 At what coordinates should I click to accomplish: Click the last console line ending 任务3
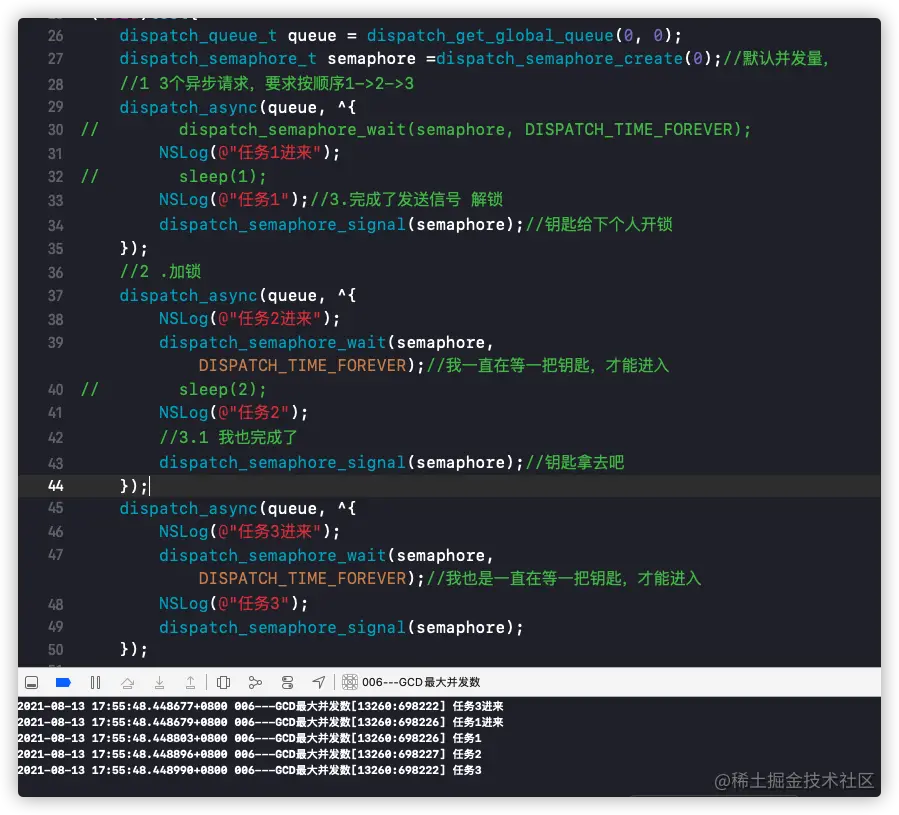[249, 770]
